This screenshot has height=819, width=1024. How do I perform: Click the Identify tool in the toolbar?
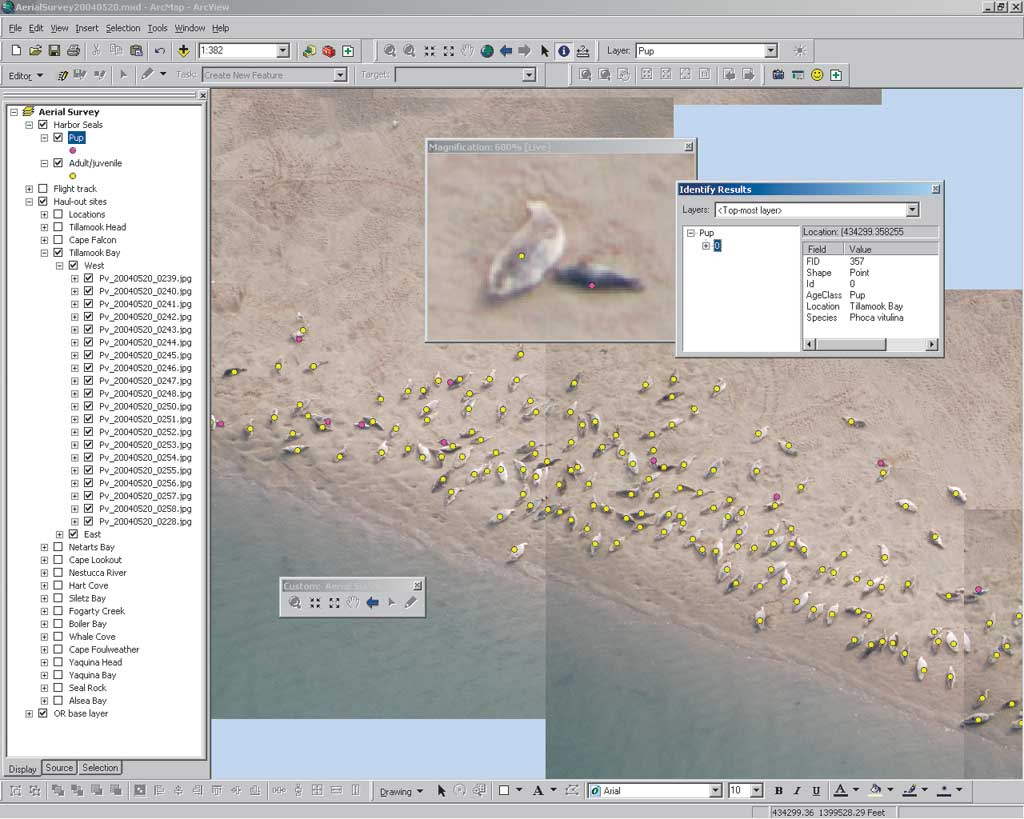(x=564, y=51)
